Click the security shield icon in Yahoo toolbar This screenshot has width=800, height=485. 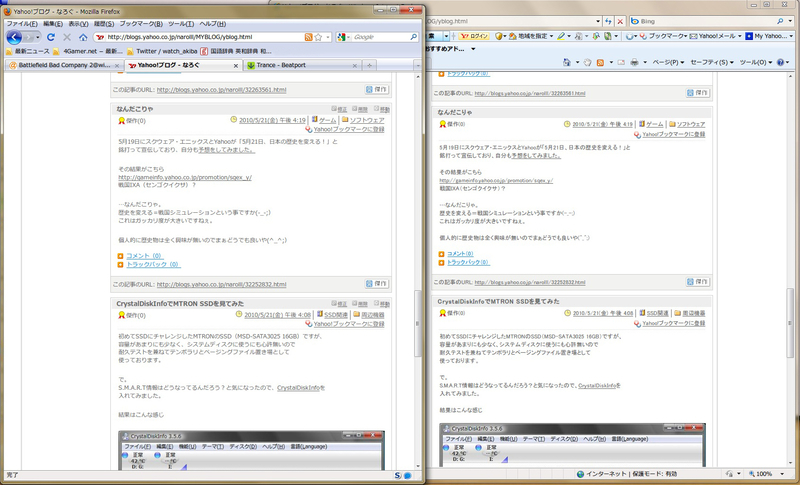pos(499,36)
